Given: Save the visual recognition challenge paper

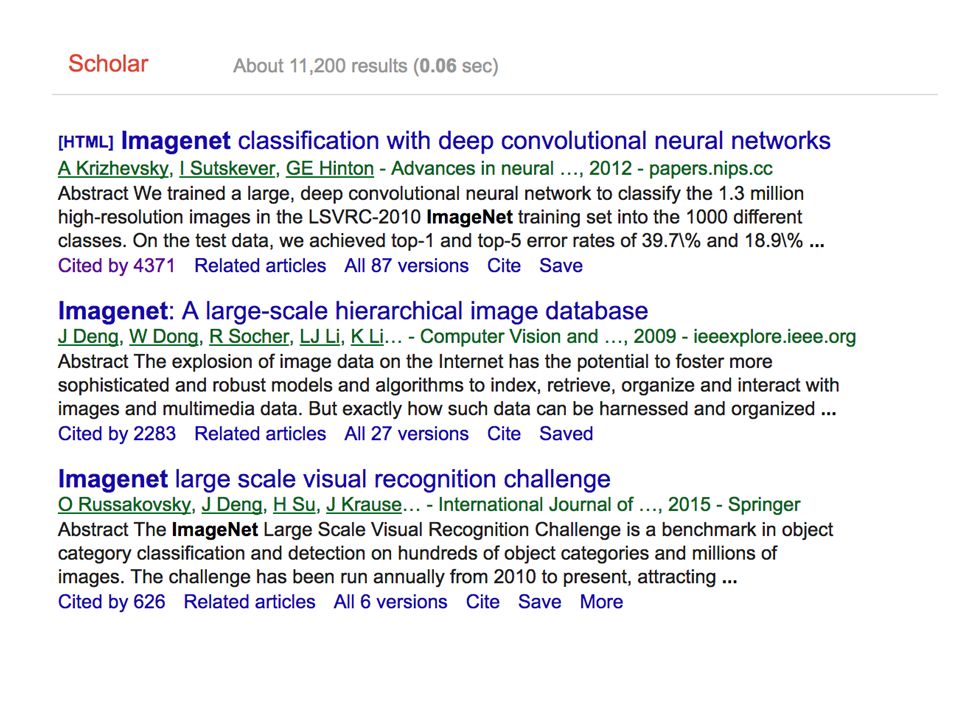Looking at the screenshot, I should point(539,602).
